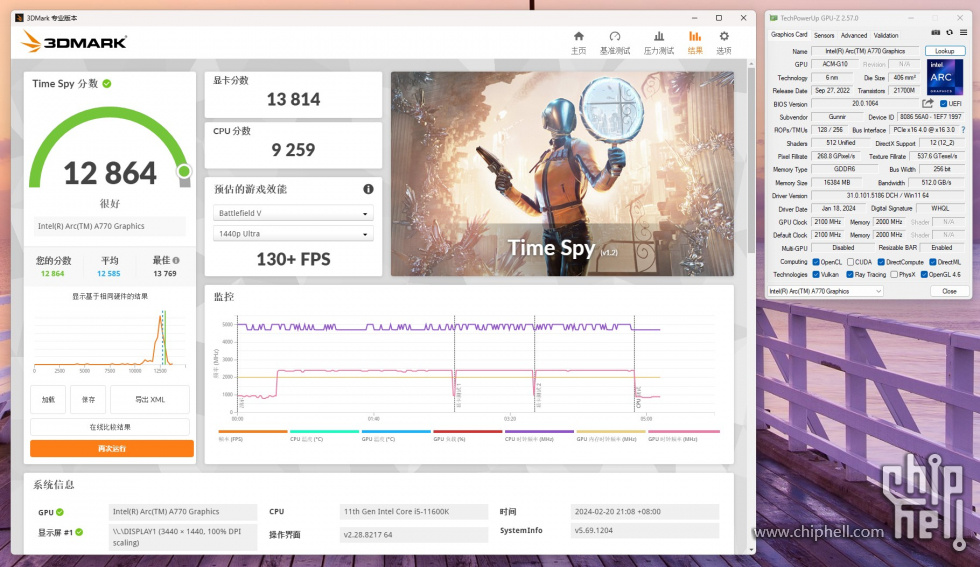Click the Best score (最佳) info icon
This screenshot has width=980, height=567.
(176, 260)
